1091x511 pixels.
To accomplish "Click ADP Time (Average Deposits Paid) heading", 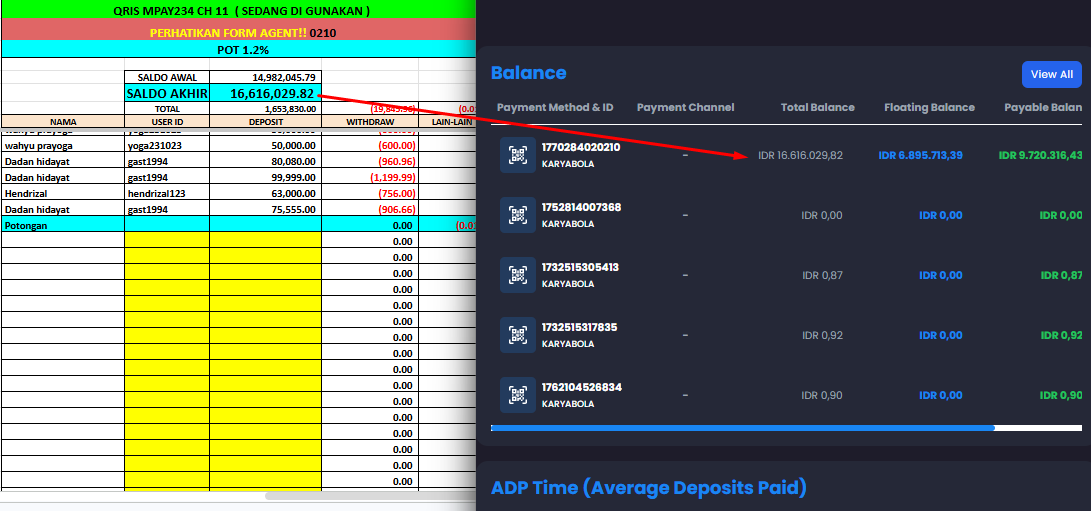I will coord(648,488).
